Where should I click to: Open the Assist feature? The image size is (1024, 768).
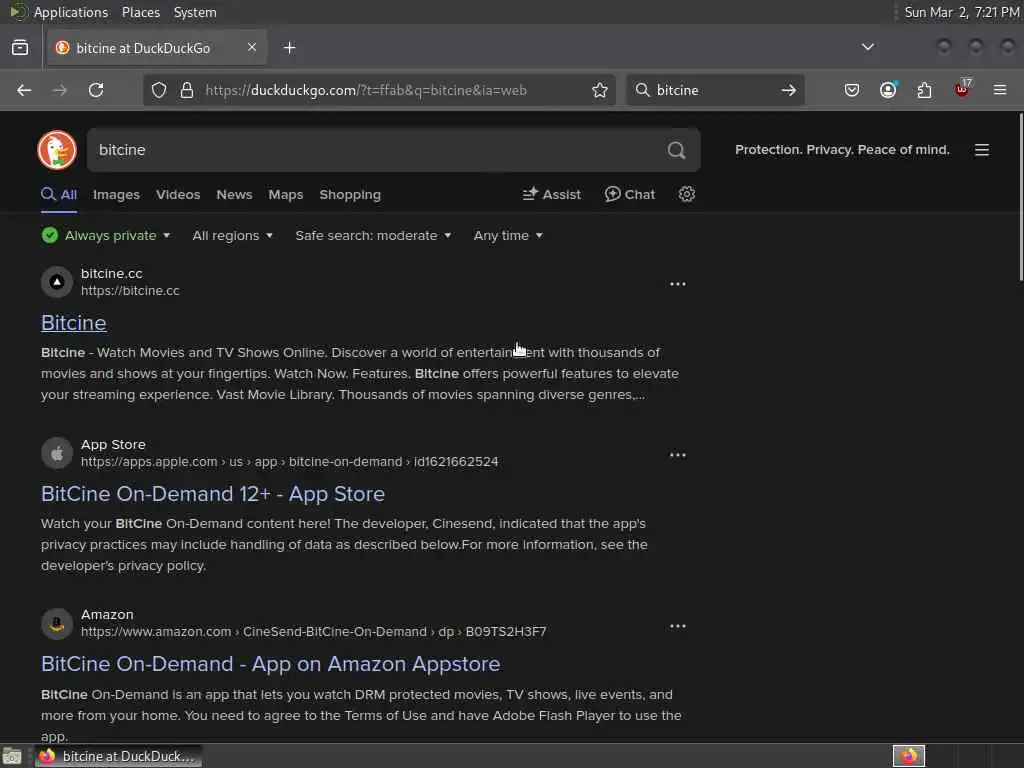tap(552, 194)
